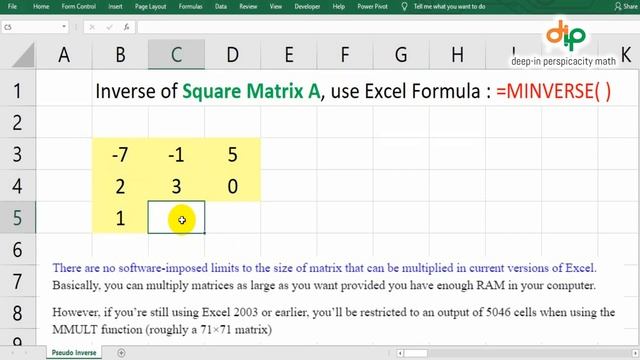Open the Page Layout tab
640x360 pixels.
tap(150, 7)
